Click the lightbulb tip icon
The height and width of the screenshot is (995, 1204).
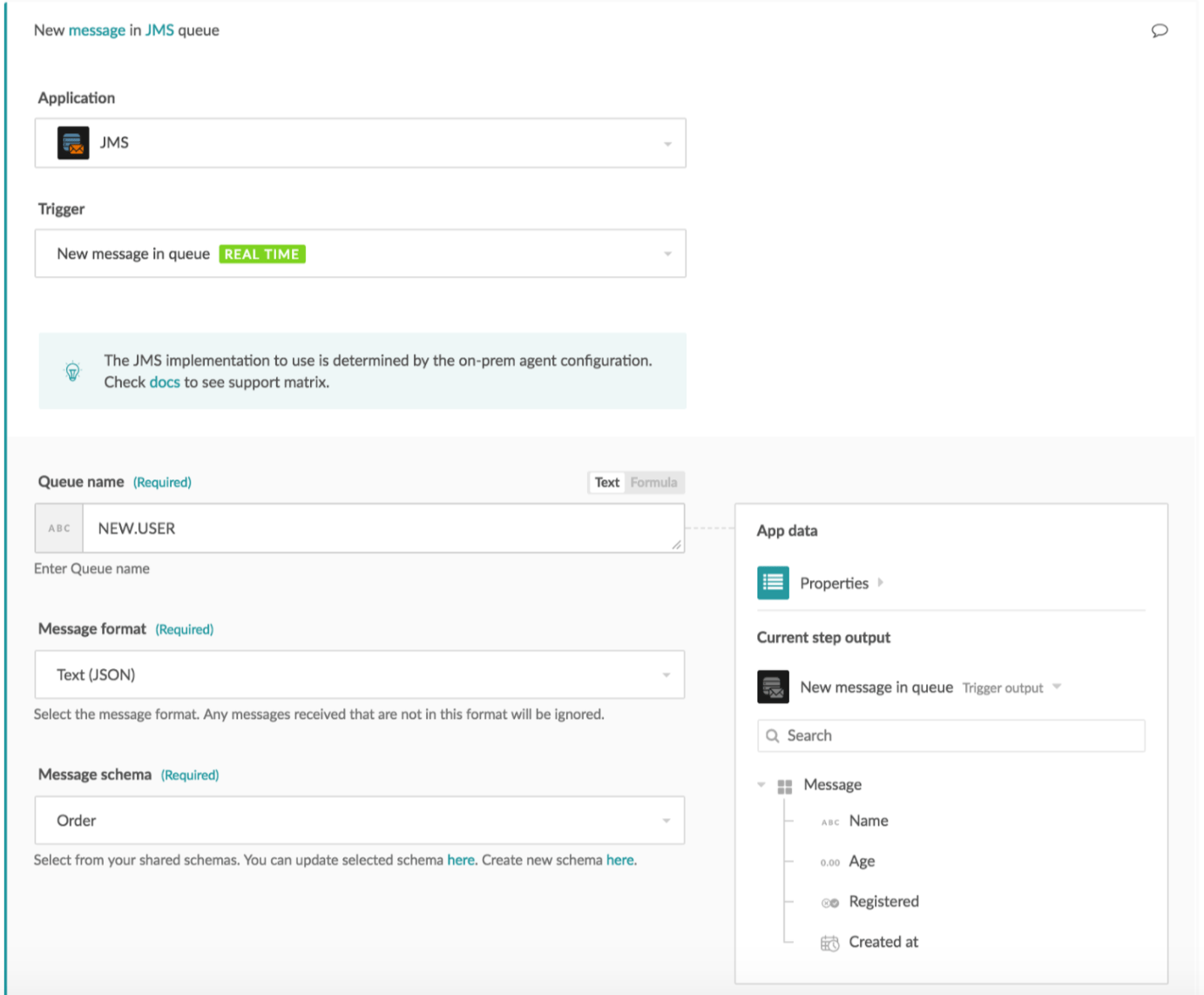point(73,371)
